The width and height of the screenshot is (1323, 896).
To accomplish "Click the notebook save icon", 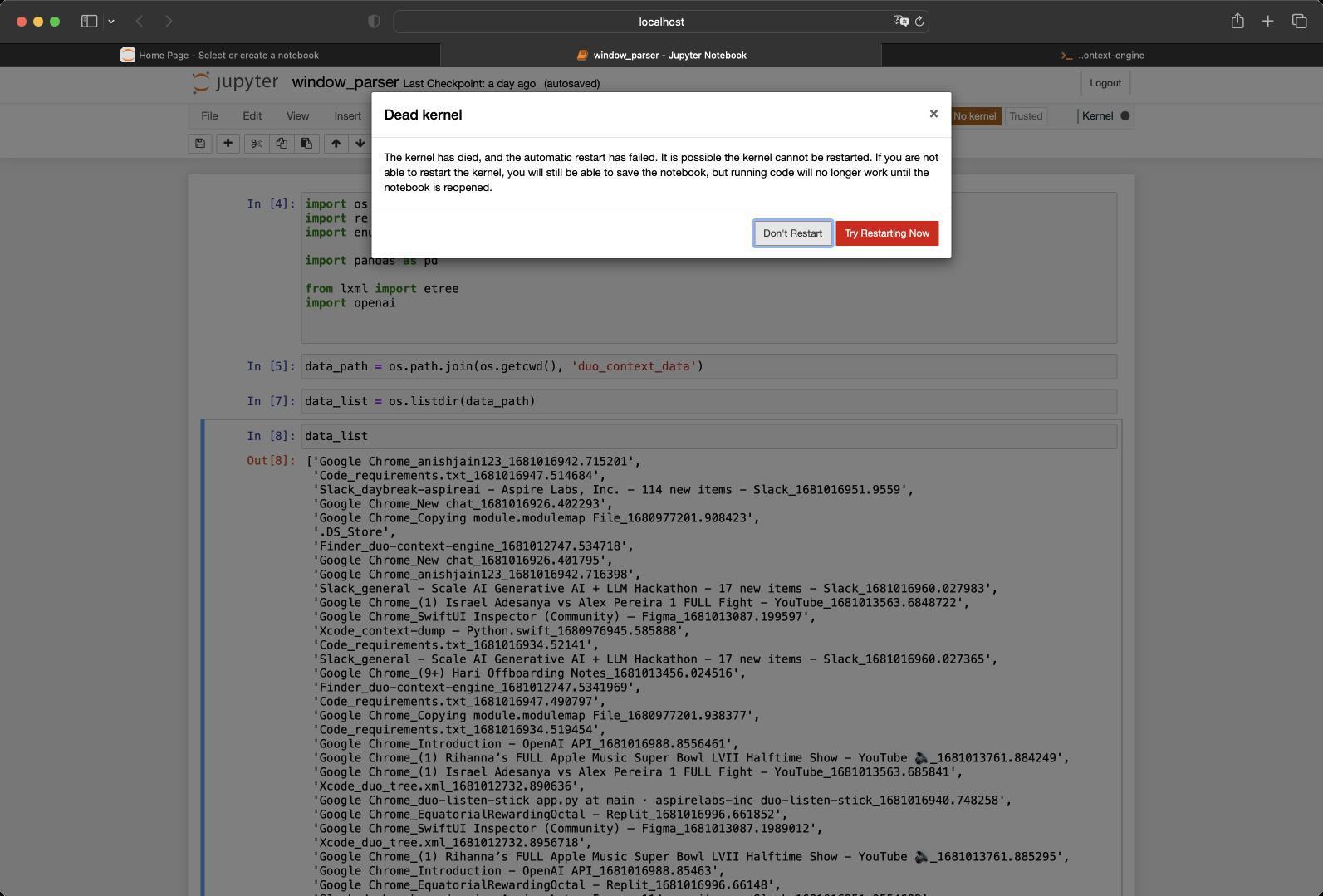I will coord(200,143).
